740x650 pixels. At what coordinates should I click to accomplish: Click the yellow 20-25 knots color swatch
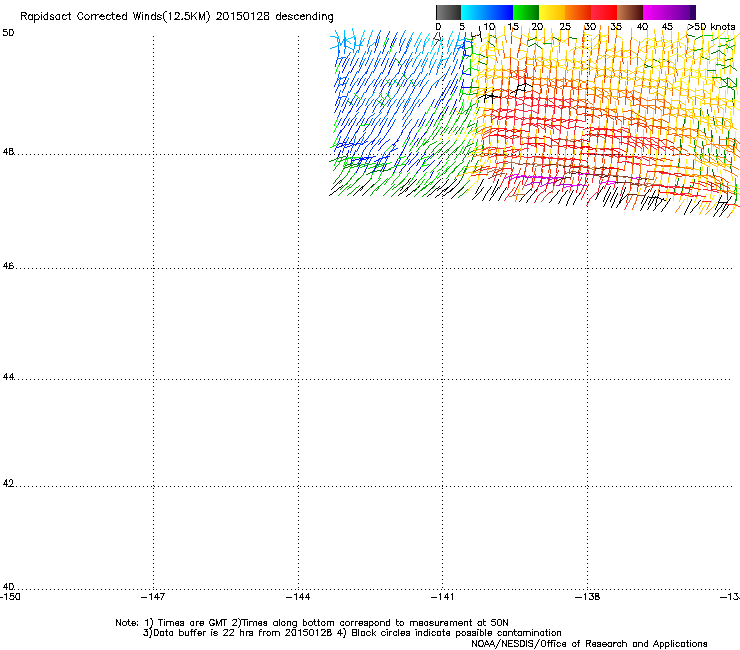coord(552,12)
